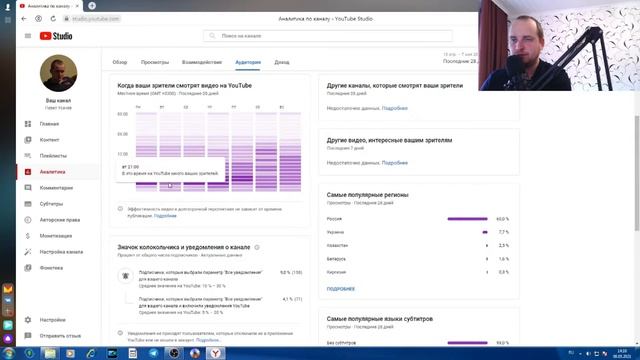Screen dimensions: 640x360
Task: Switch to the Обзор analytics tab
Action: tap(120, 62)
